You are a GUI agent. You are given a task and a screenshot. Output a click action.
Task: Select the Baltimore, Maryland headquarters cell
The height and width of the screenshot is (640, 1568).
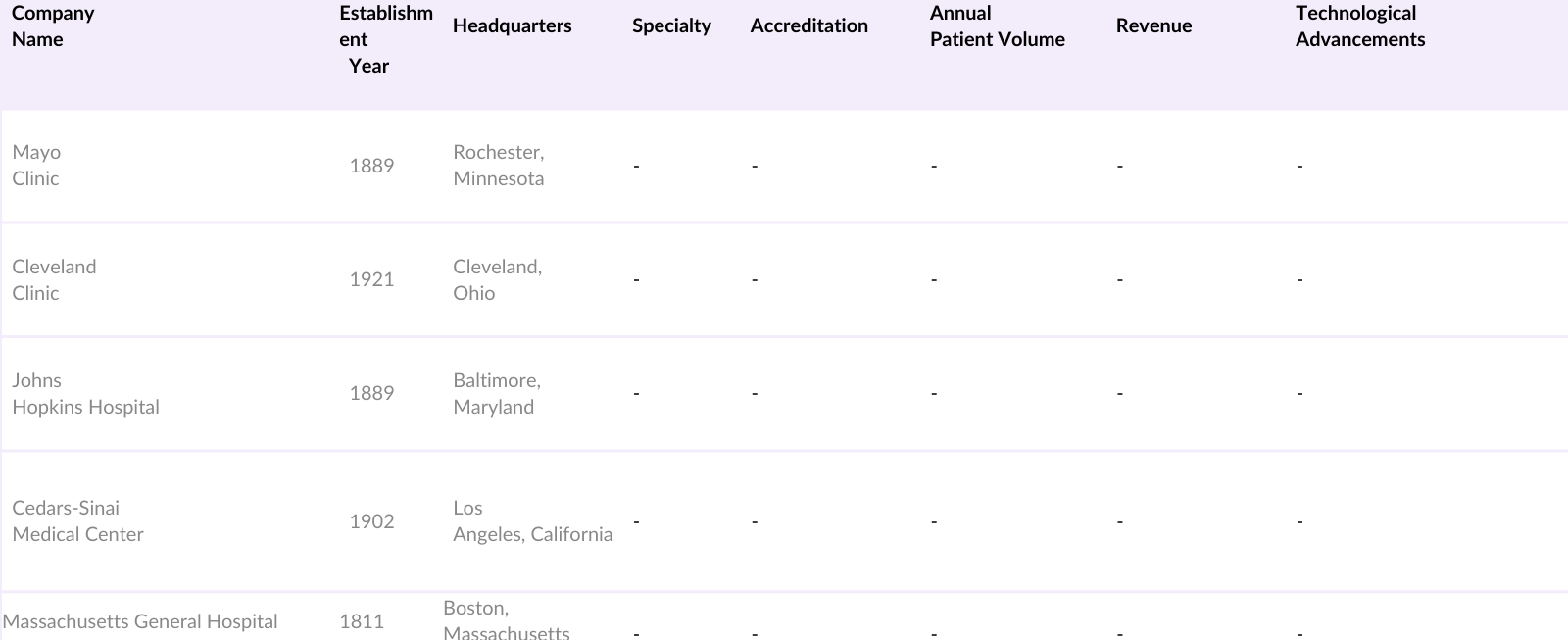(496, 394)
